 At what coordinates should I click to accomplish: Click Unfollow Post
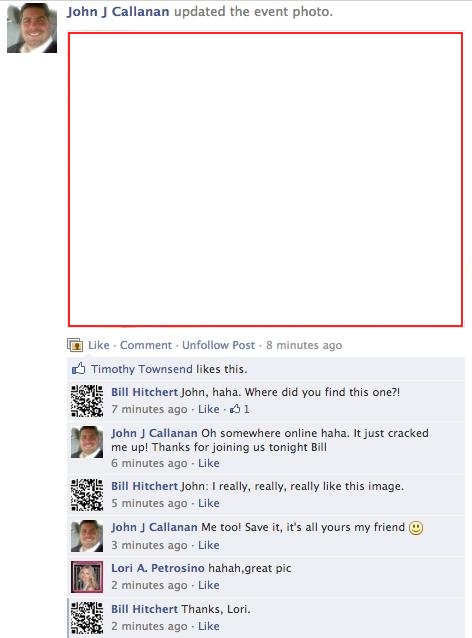click(219, 345)
